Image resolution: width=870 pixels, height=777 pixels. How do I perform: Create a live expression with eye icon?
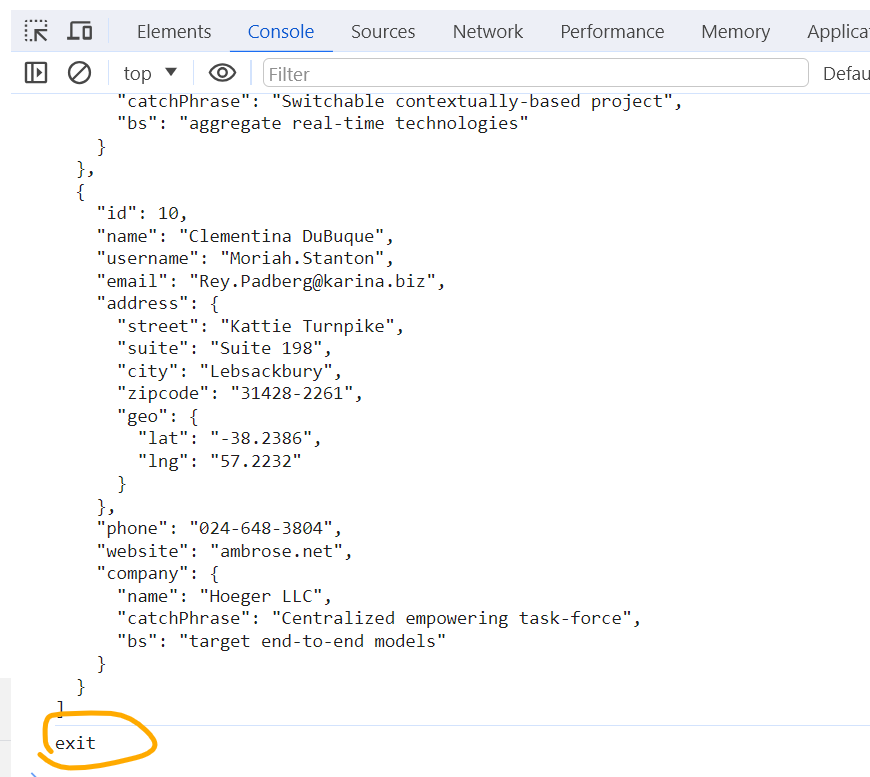222,73
